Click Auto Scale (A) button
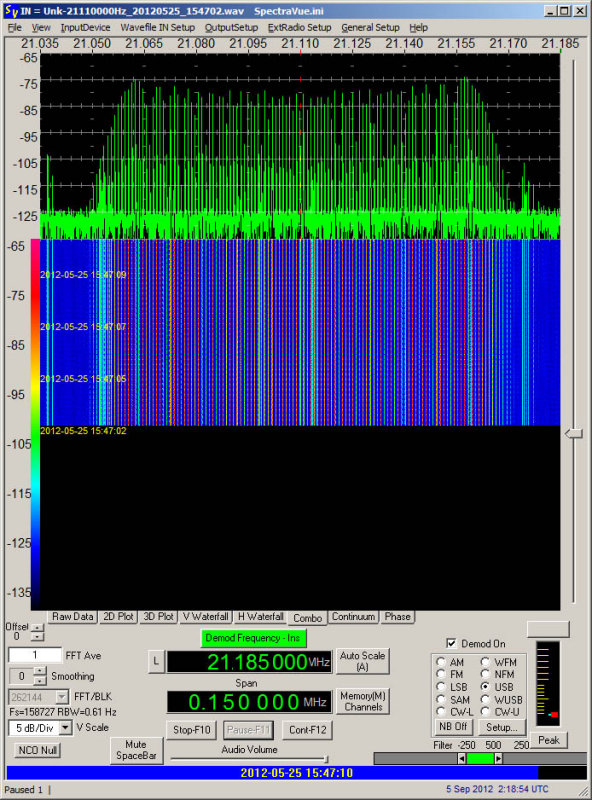The width and height of the screenshot is (592, 800). tap(362, 661)
